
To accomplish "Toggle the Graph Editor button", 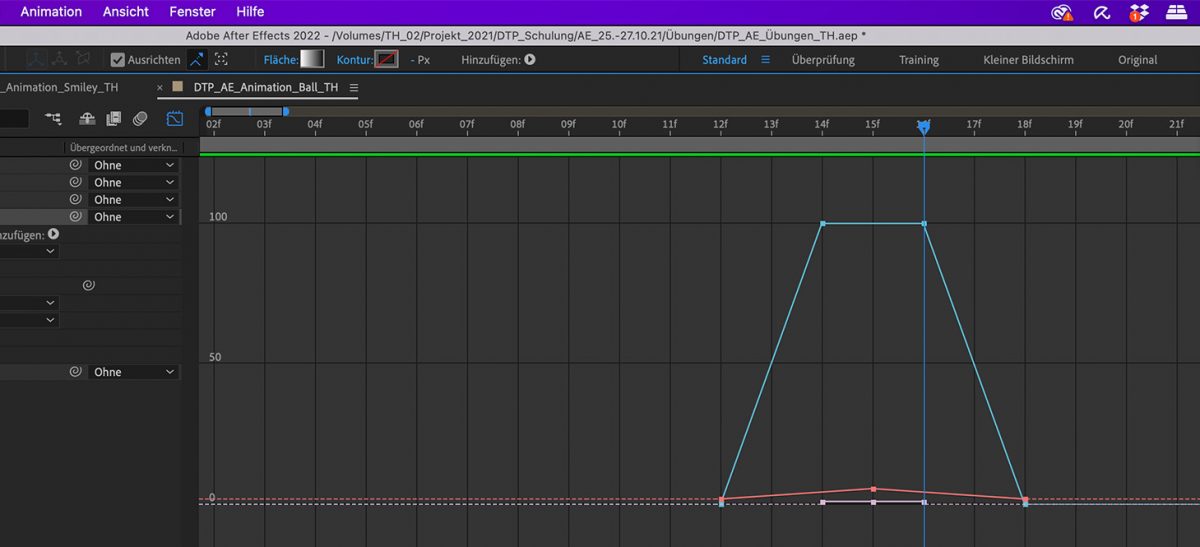I will tap(175, 119).
